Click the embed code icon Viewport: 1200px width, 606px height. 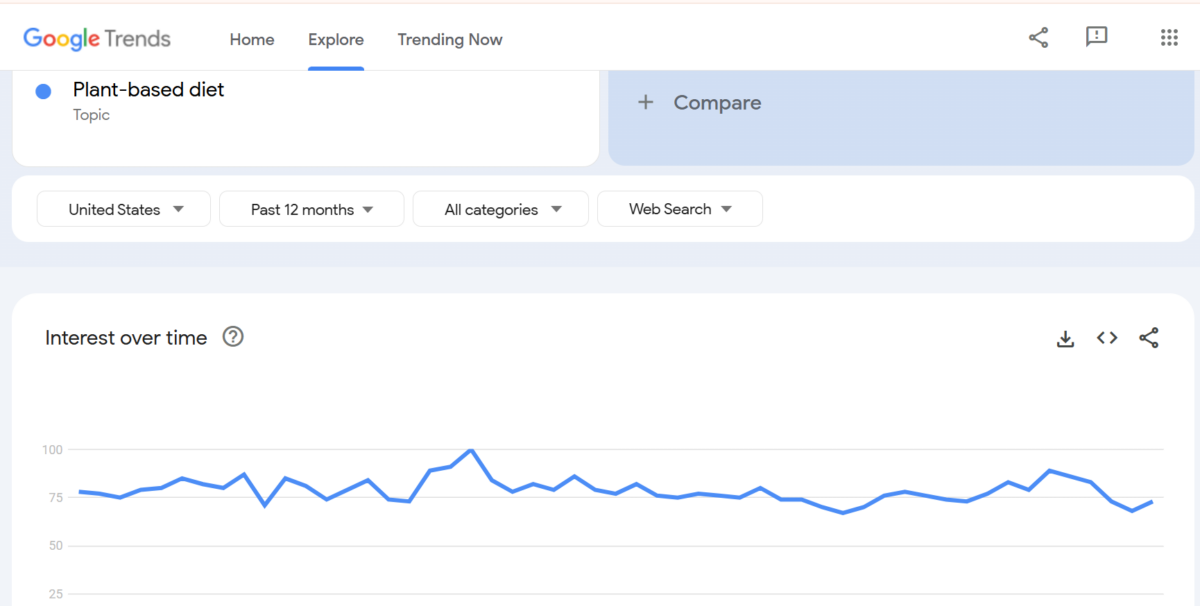click(x=1107, y=338)
